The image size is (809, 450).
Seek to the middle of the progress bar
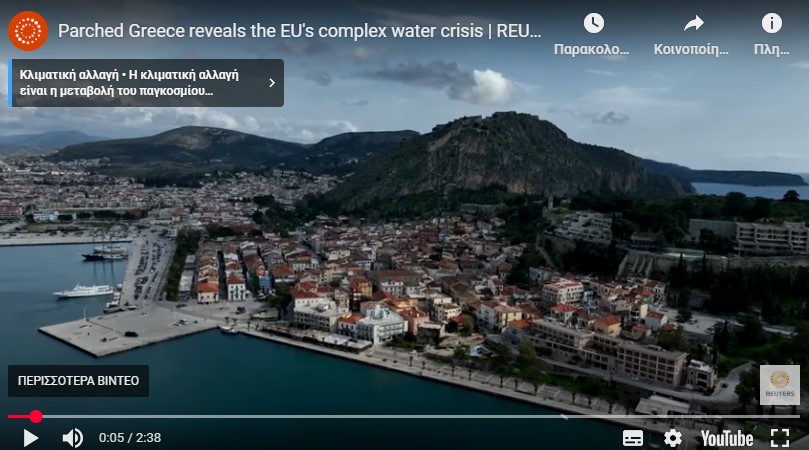[404, 416]
